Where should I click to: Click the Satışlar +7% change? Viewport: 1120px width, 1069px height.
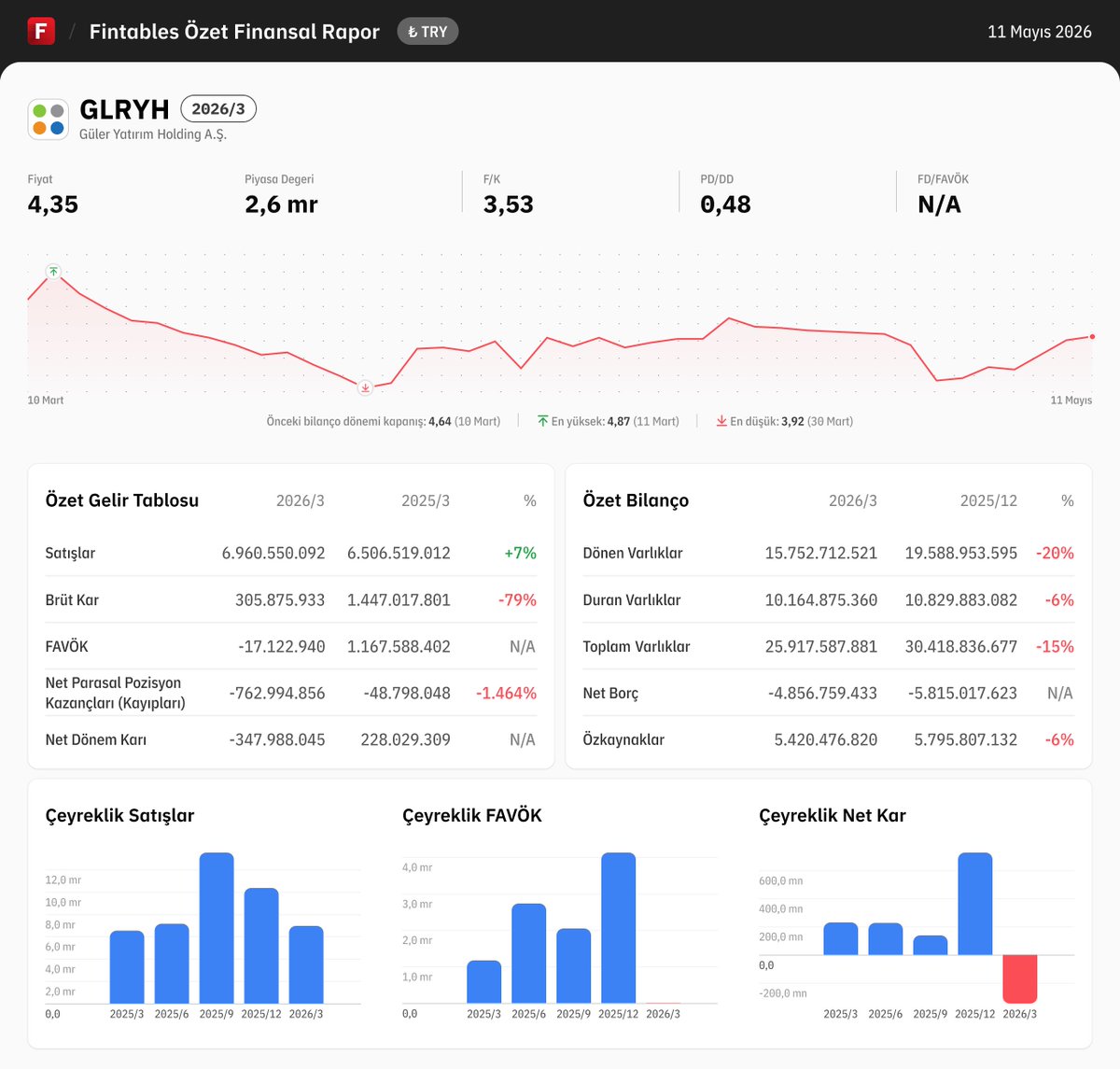tap(520, 553)
